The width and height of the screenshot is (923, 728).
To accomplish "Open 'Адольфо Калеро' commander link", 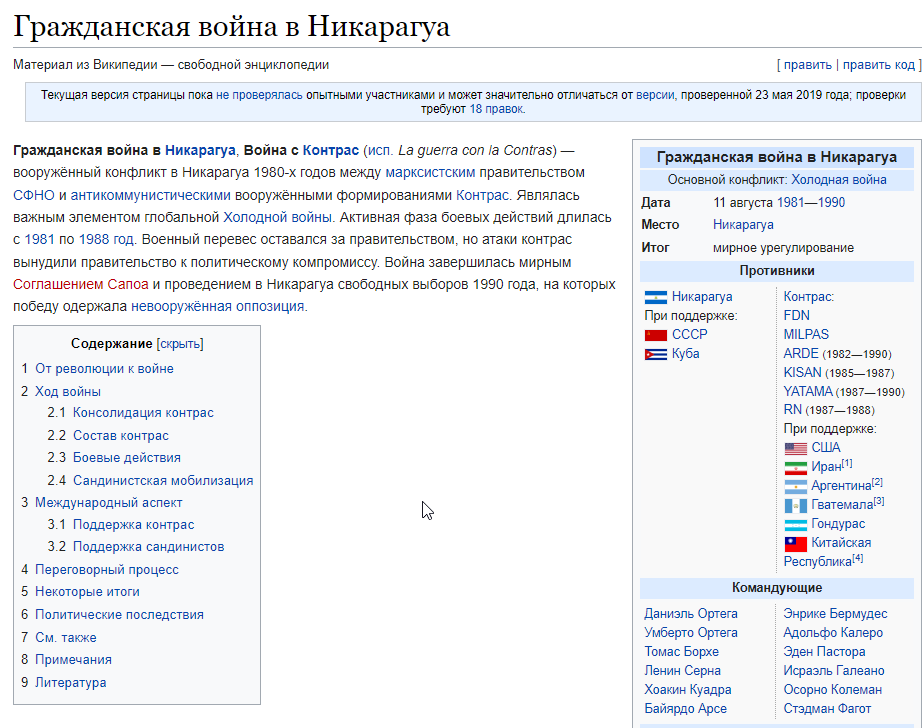I will [833, 633].
